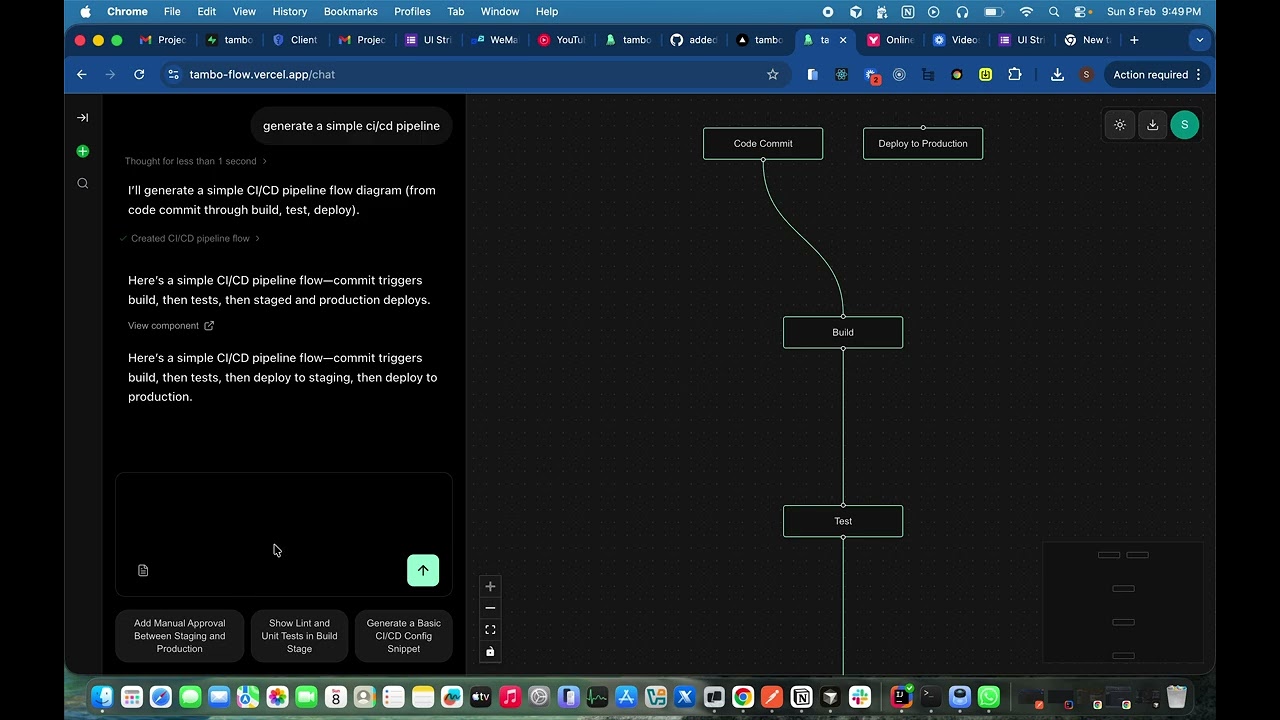Open a new browser tab
The height and width of the screenshot is (720, 1280).
click(x=1134, y=40)
